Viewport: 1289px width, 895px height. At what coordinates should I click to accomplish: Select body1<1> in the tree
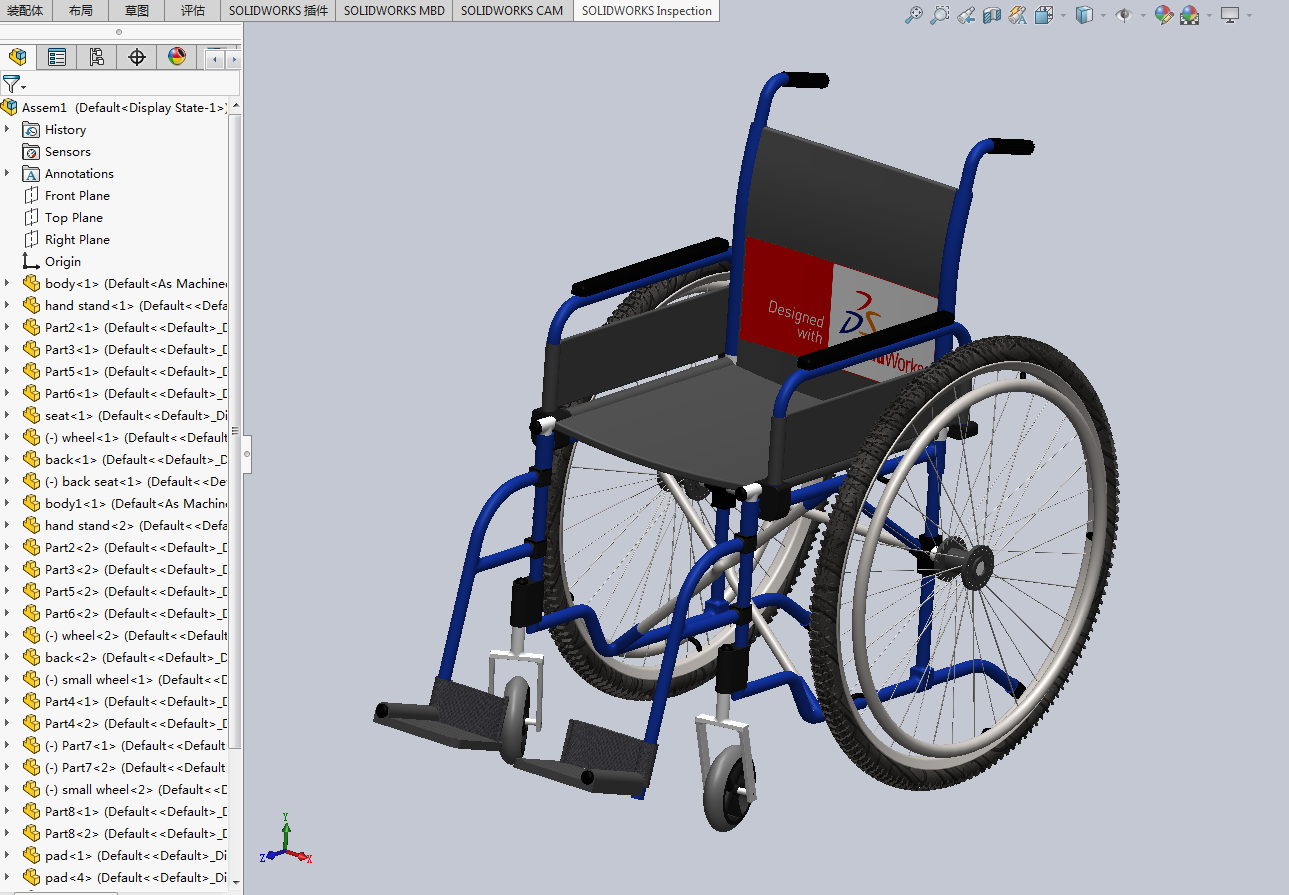(136, 503)
